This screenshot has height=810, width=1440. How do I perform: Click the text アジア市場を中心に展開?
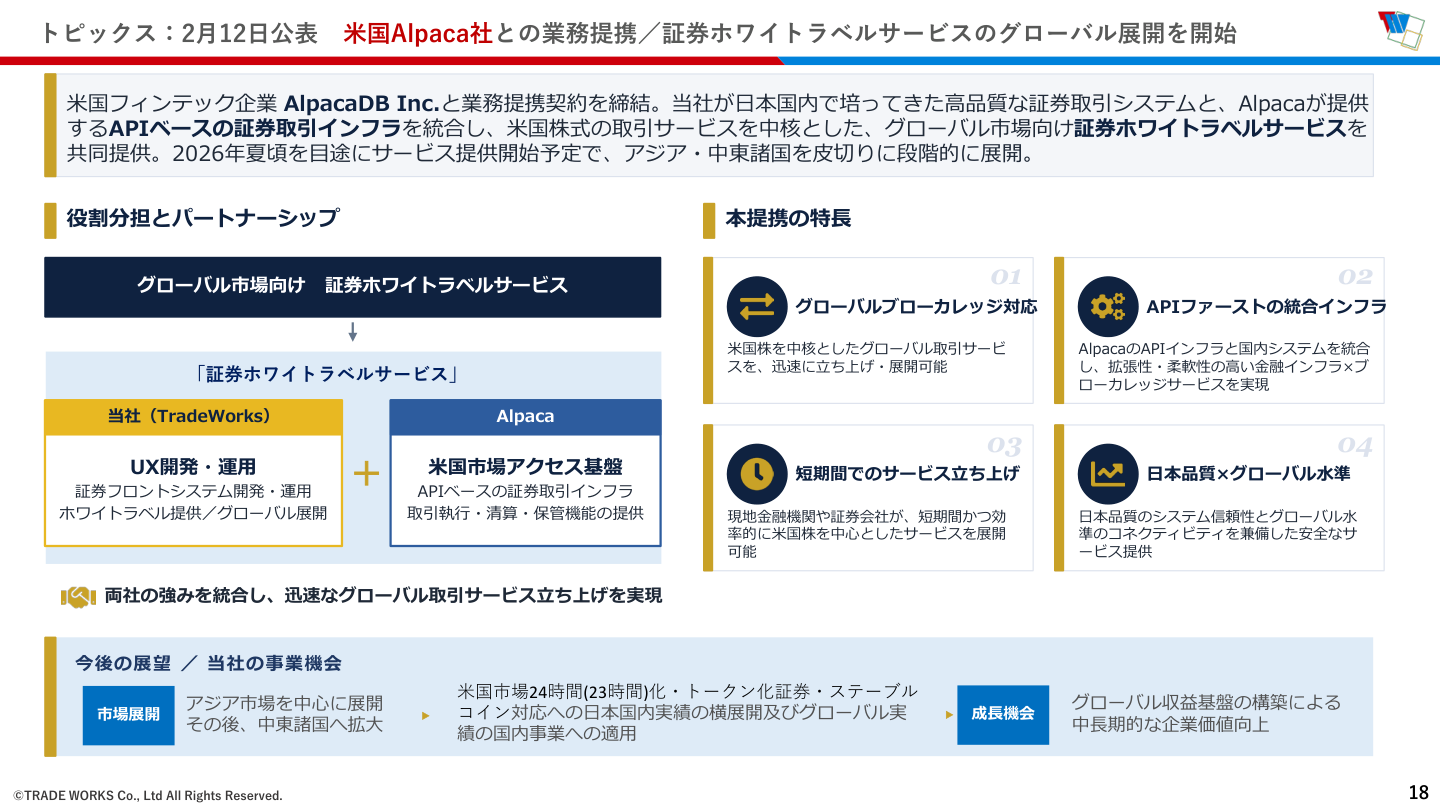pos(284,703)
